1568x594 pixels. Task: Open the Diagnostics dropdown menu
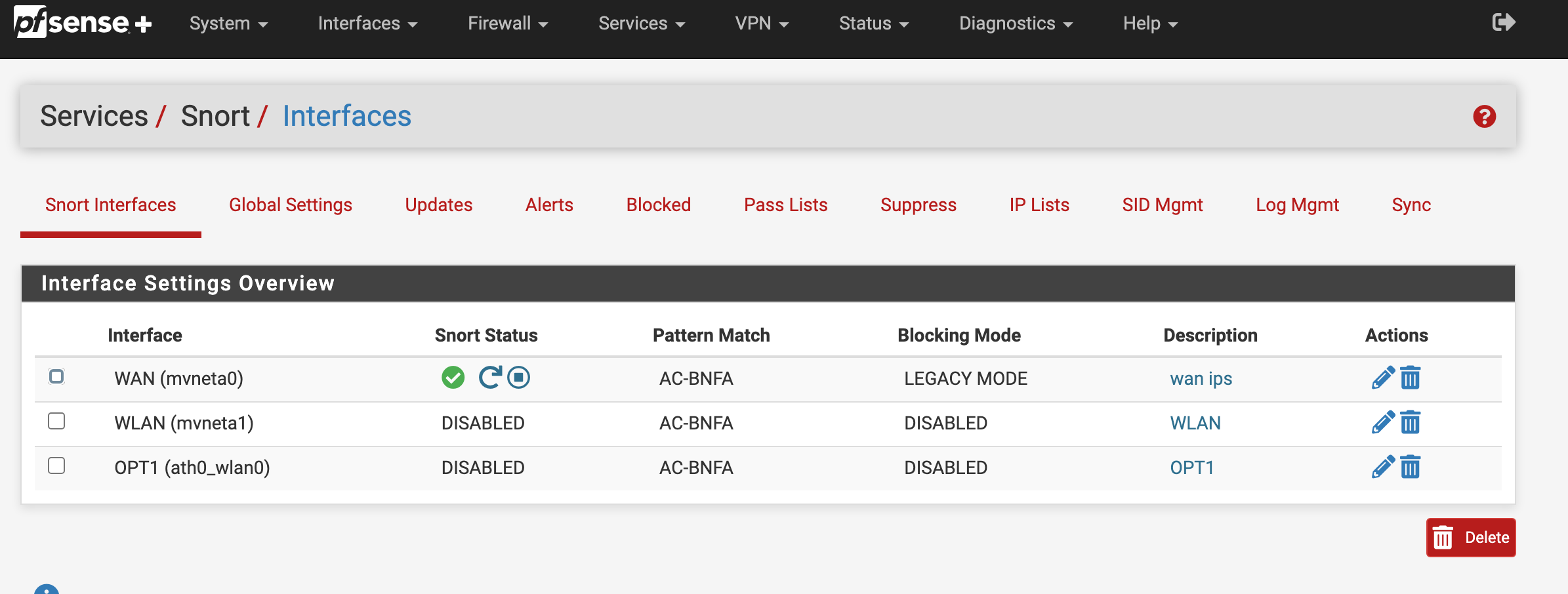coord(1016,23)
